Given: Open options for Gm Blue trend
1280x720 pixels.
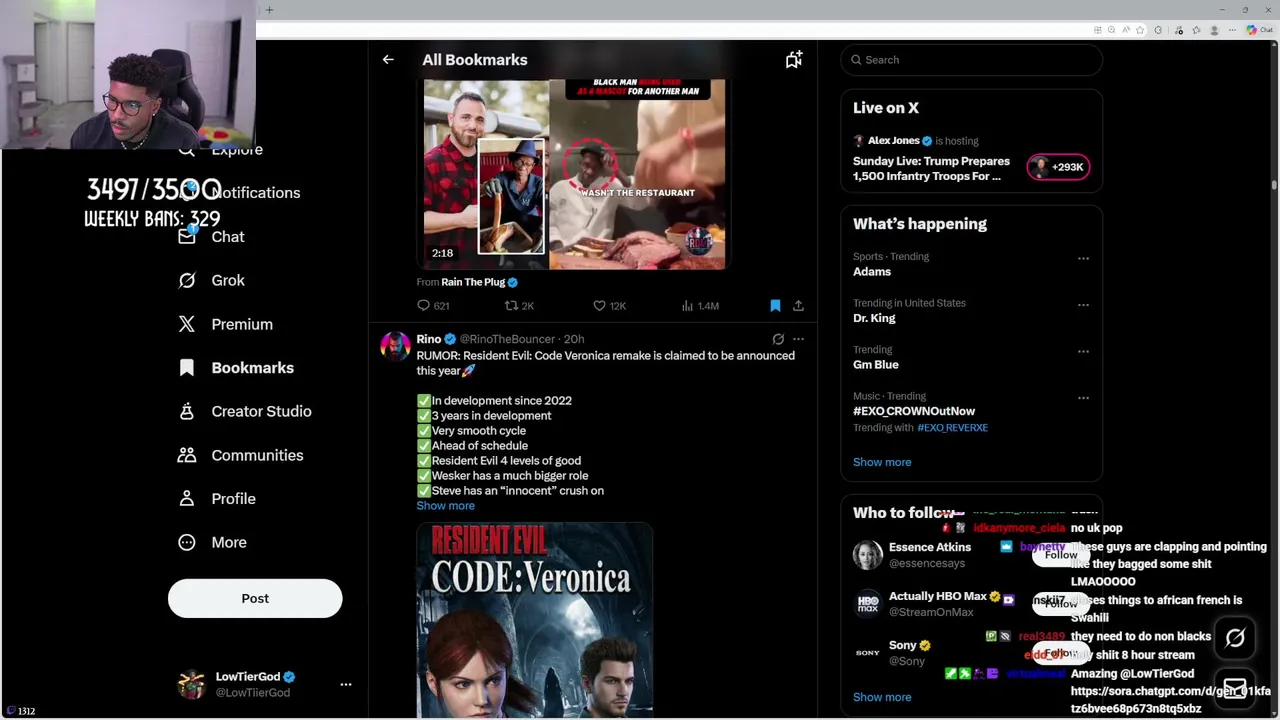Looking at the screenshot, I should [x=1083, y=351].
